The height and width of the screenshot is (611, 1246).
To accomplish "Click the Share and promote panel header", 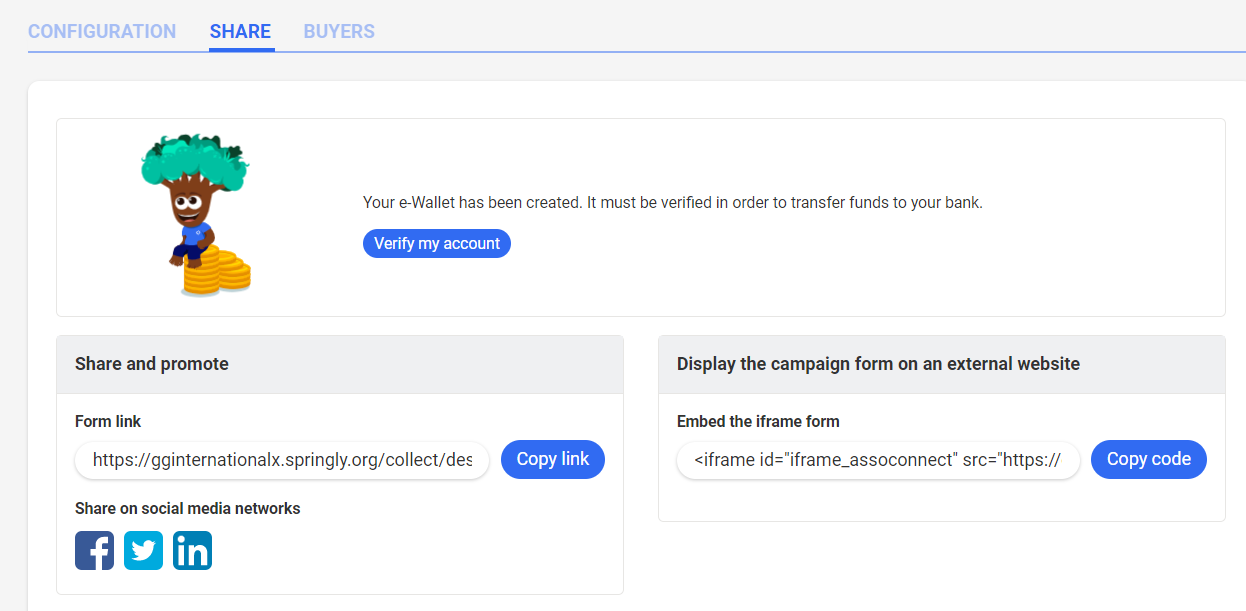I will coord(152,364).
